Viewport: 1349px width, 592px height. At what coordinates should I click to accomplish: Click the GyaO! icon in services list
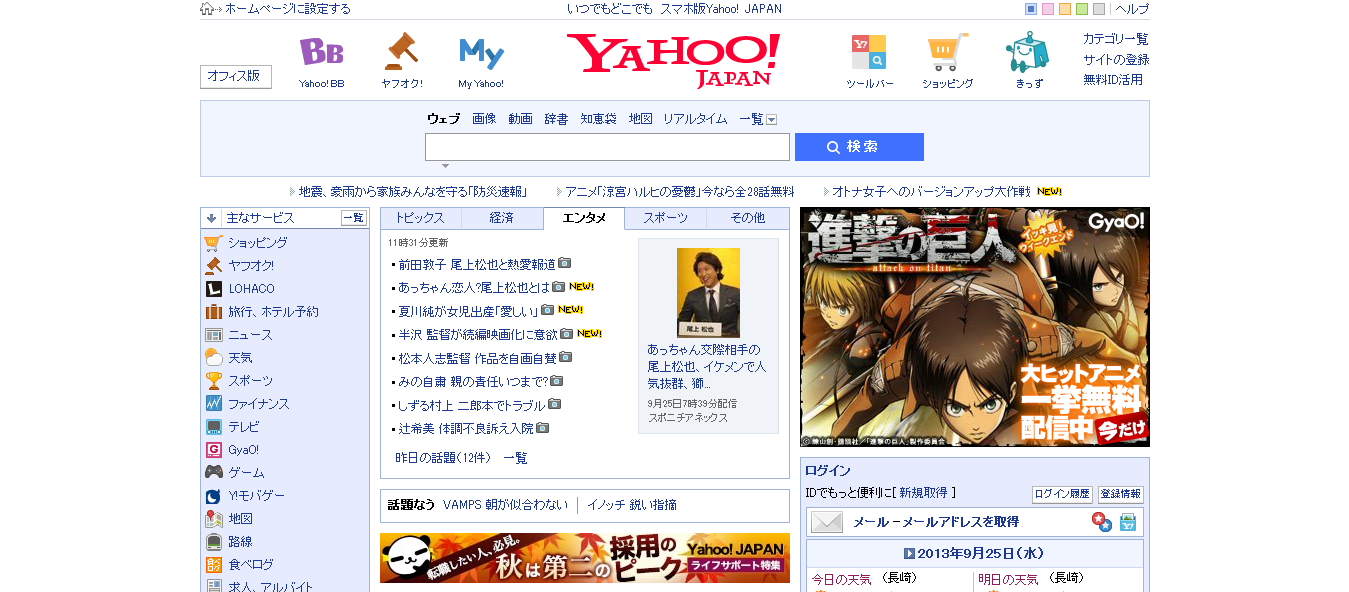(x=213, y=450)
